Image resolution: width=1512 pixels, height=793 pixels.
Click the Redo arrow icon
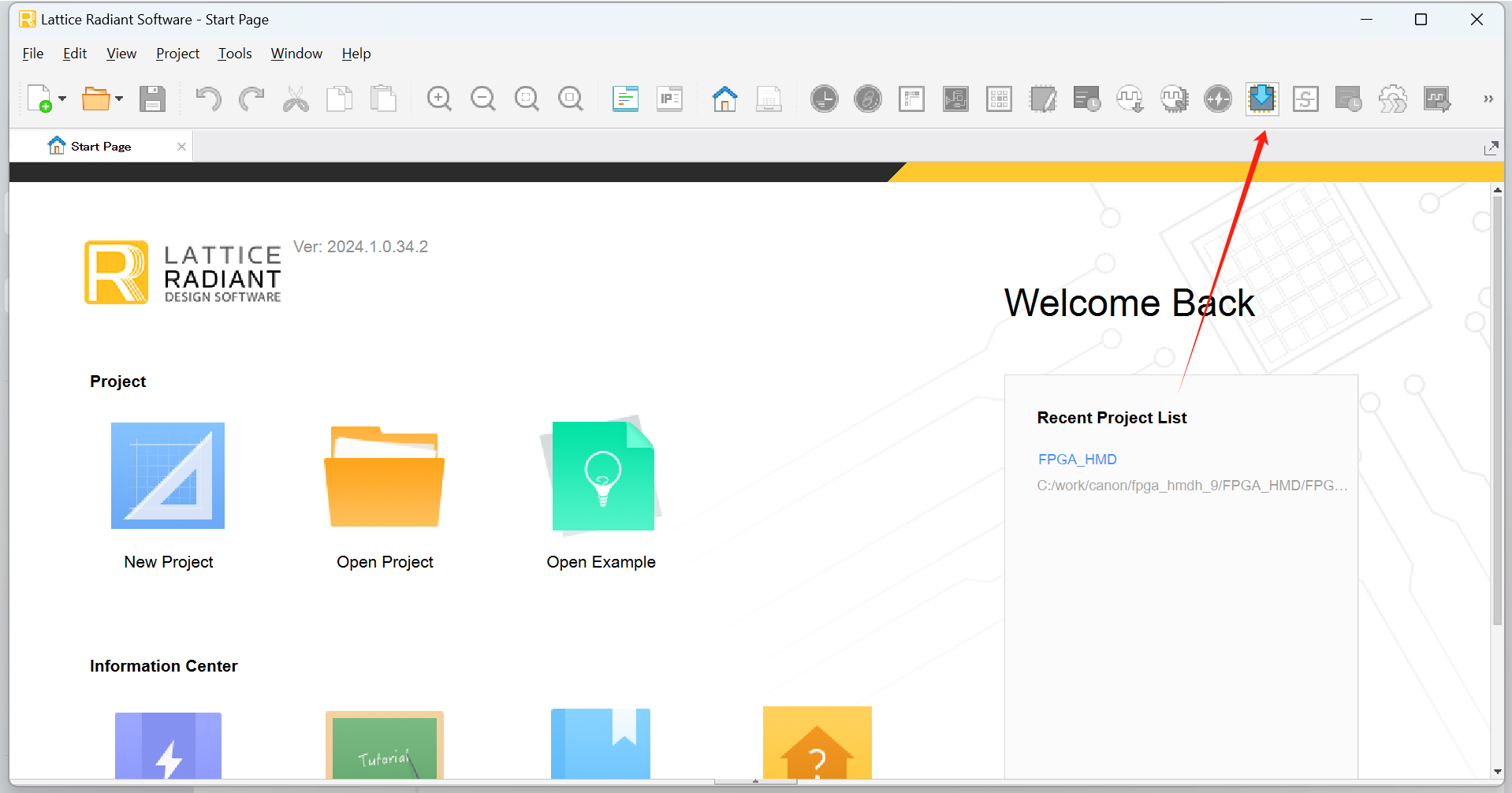point(251,99)
